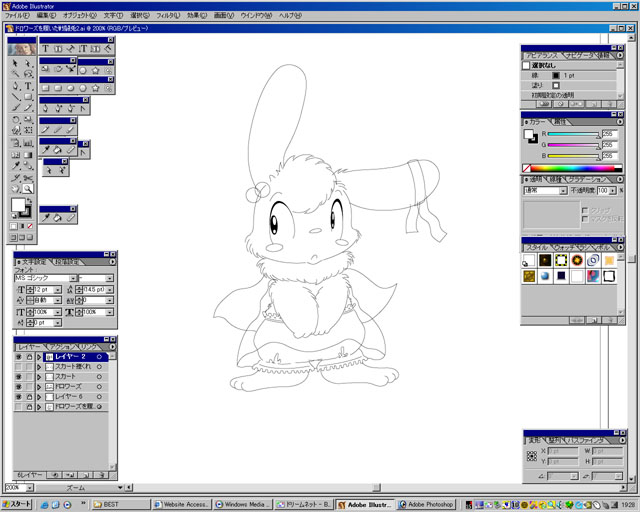Image resolution: width=640 pixels, height=512 pixels.
Task: Hide レイヤー 6 with its eye icon
Action: tap(18, 396)
